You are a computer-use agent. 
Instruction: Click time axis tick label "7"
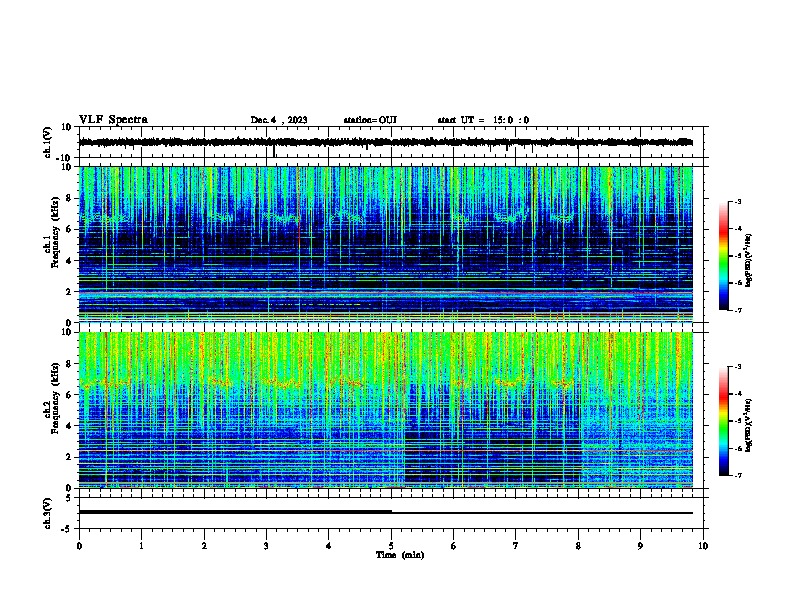(x=516, y=546)
